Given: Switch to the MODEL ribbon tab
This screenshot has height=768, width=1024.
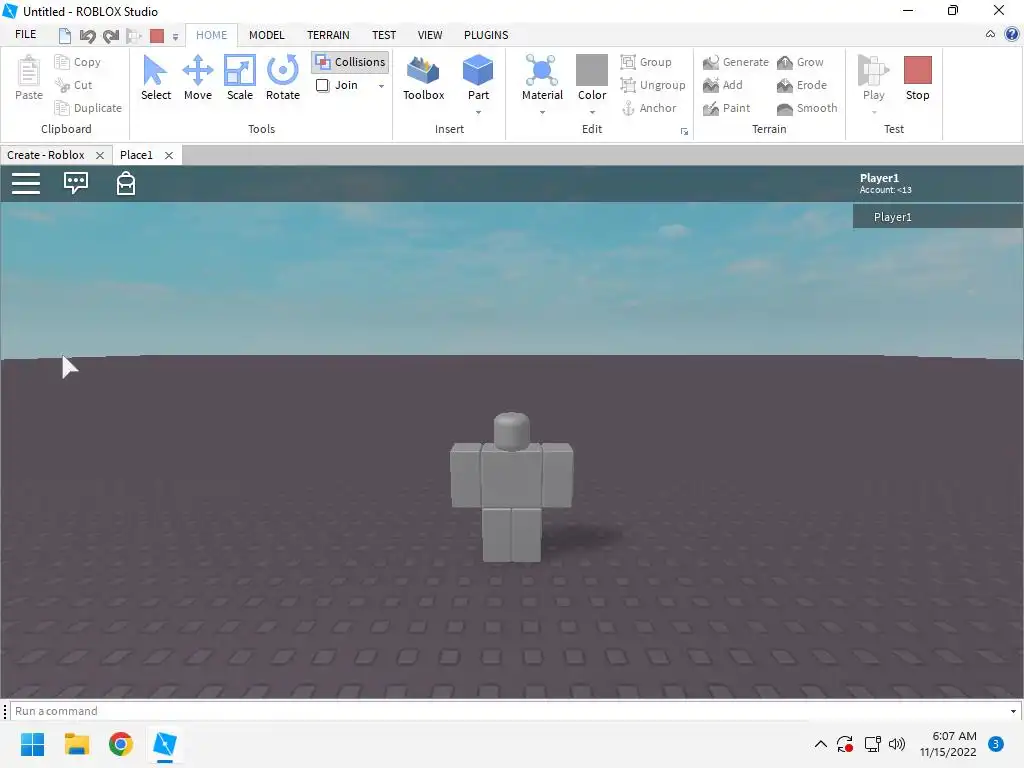Looking at the screenshot, I should (x=266, y=35).
